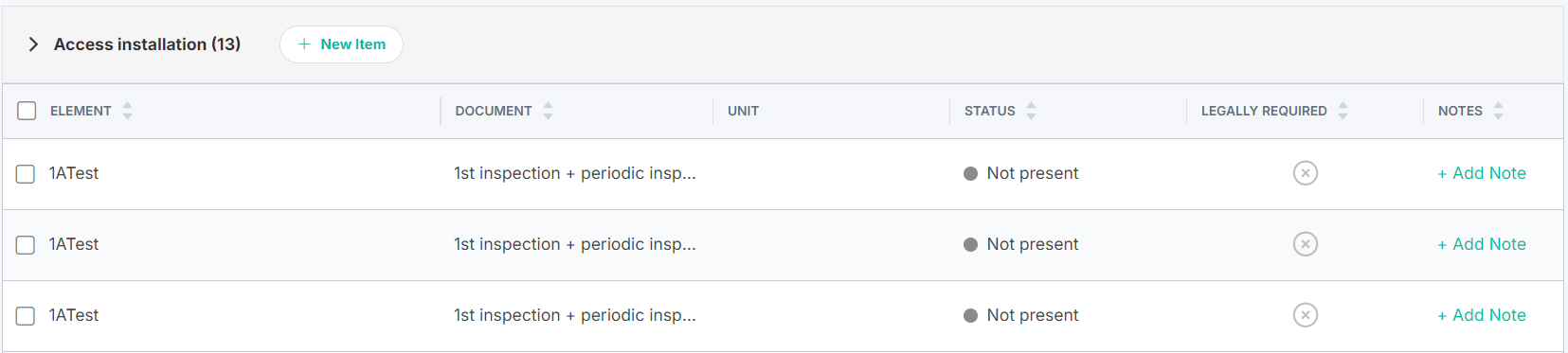This screenshot has height=353, width=1568.
Task: Sort by Status column arrows
Action: coord(1031,111)
